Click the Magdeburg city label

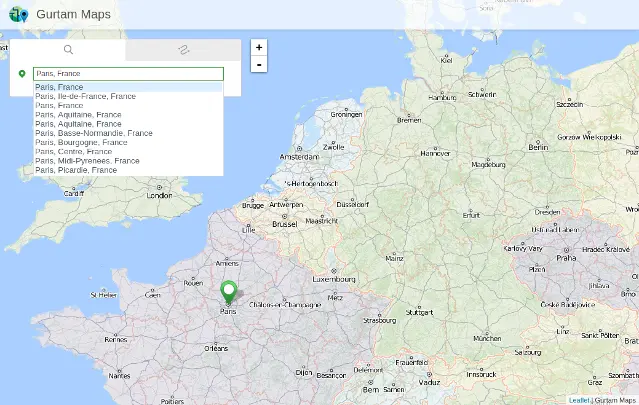[488, 165]
